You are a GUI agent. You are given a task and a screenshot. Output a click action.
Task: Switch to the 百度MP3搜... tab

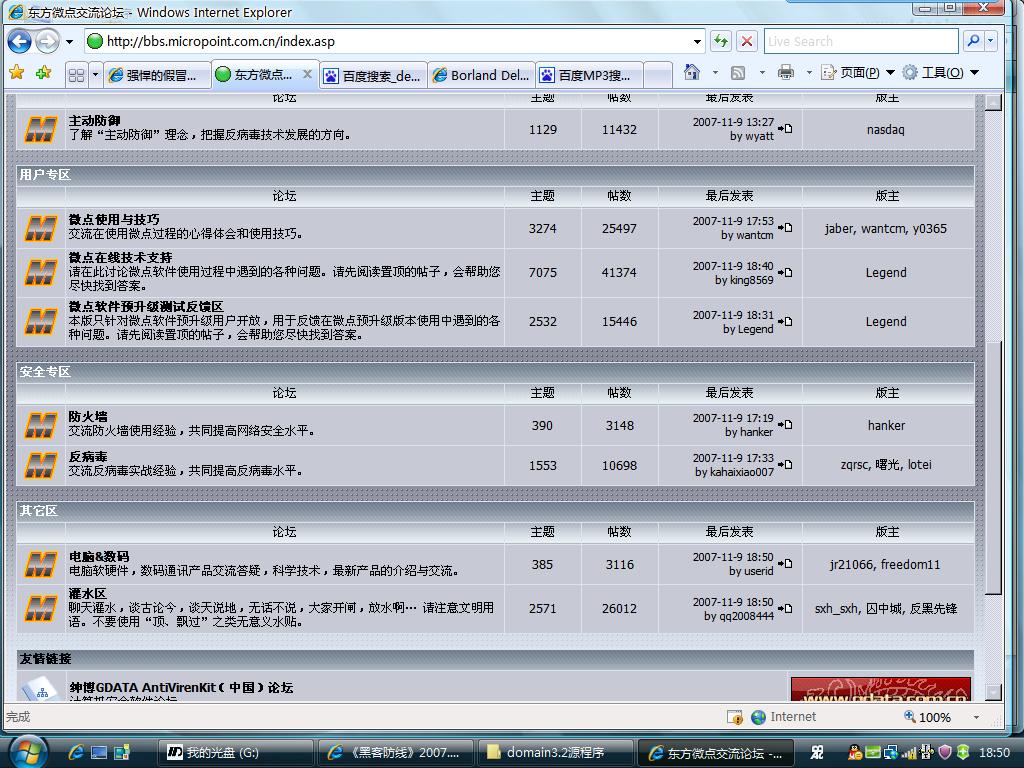point(586,75)
